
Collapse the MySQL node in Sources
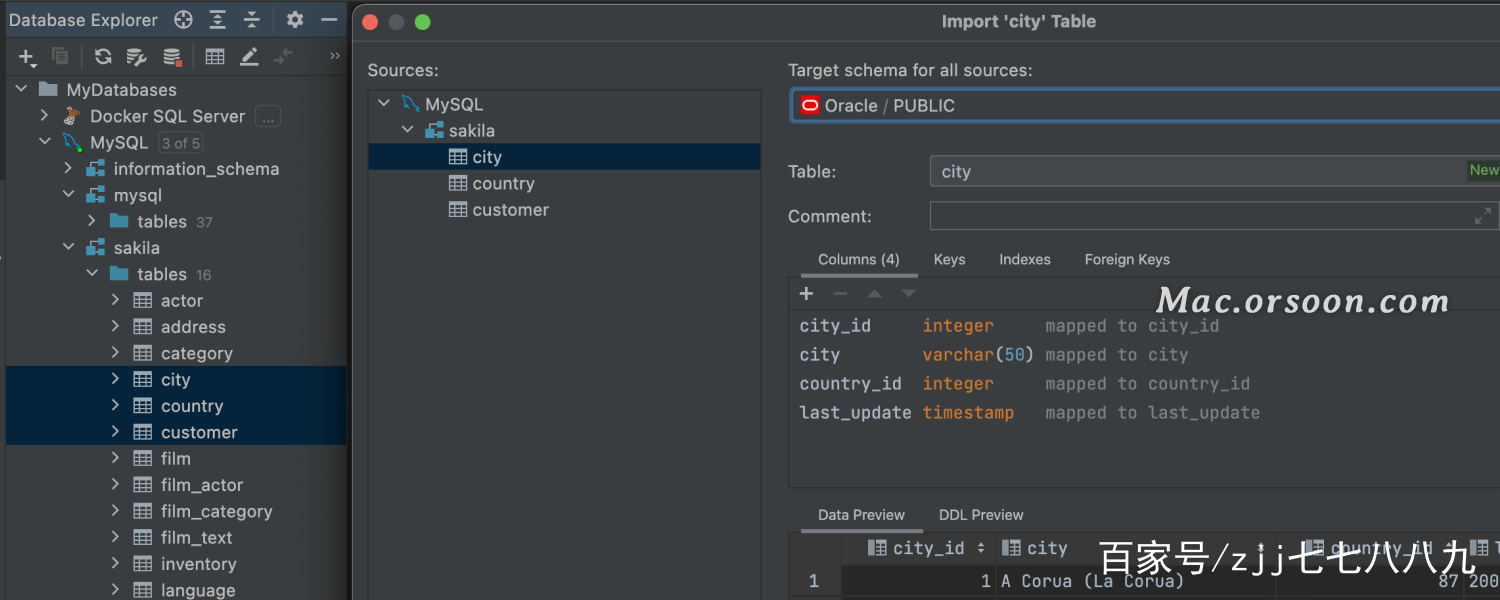point(383,103)
